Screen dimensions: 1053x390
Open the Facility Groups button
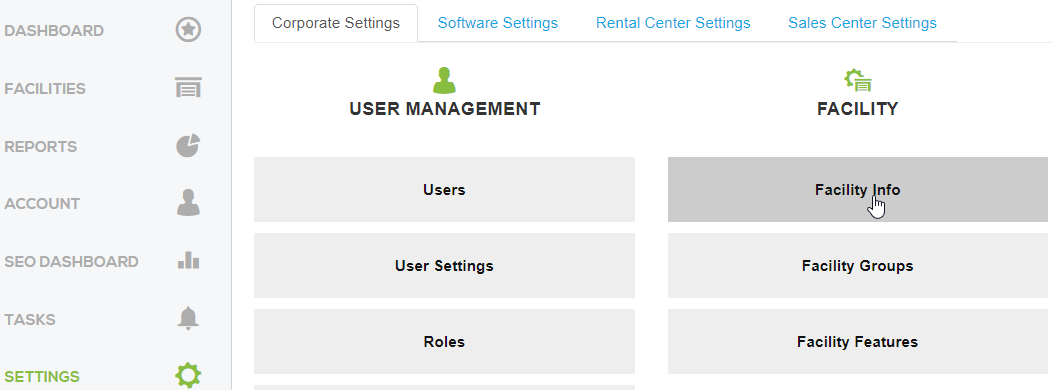tap(858, 265)
